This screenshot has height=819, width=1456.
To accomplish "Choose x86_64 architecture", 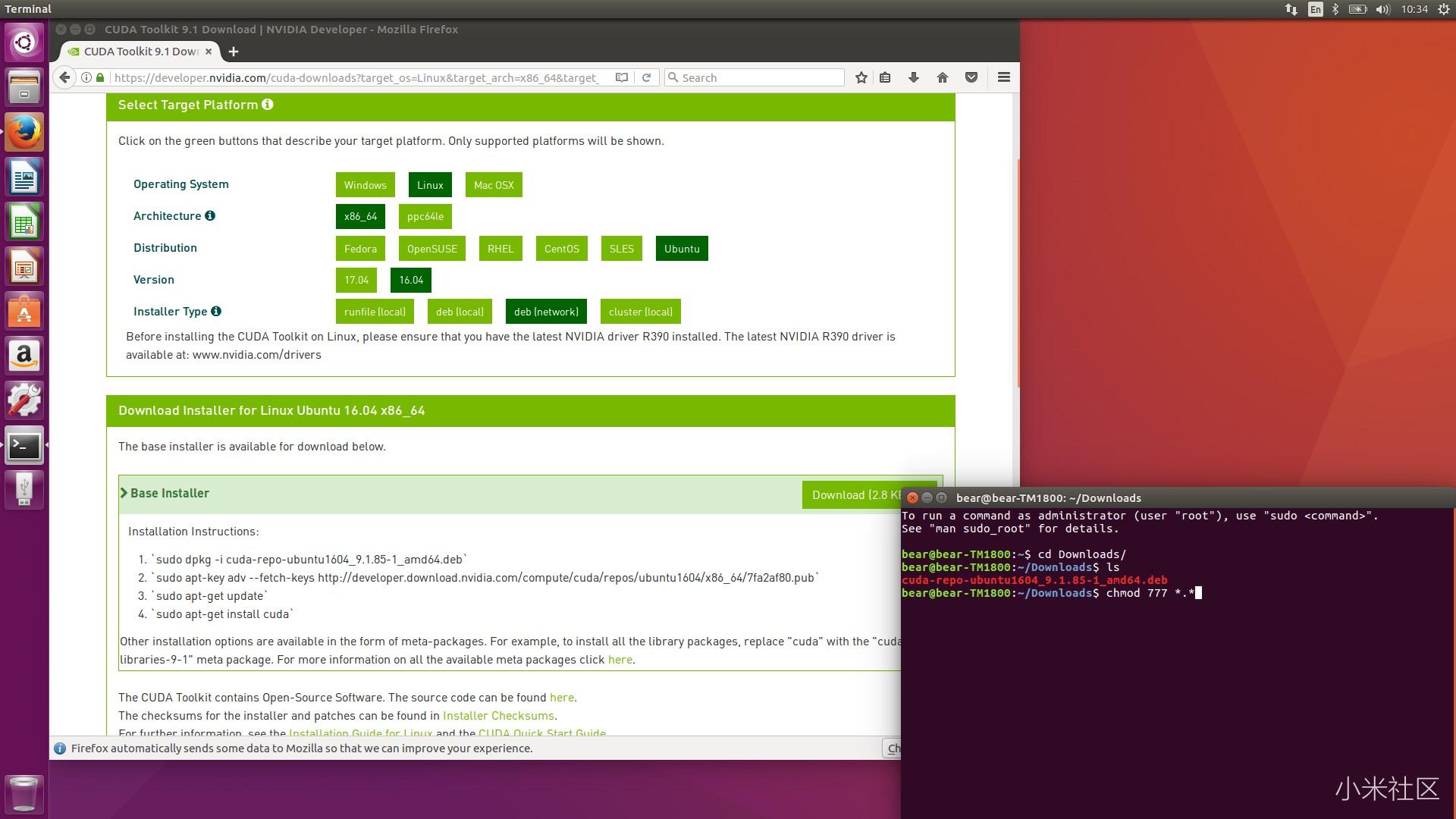I will point(361,216).
